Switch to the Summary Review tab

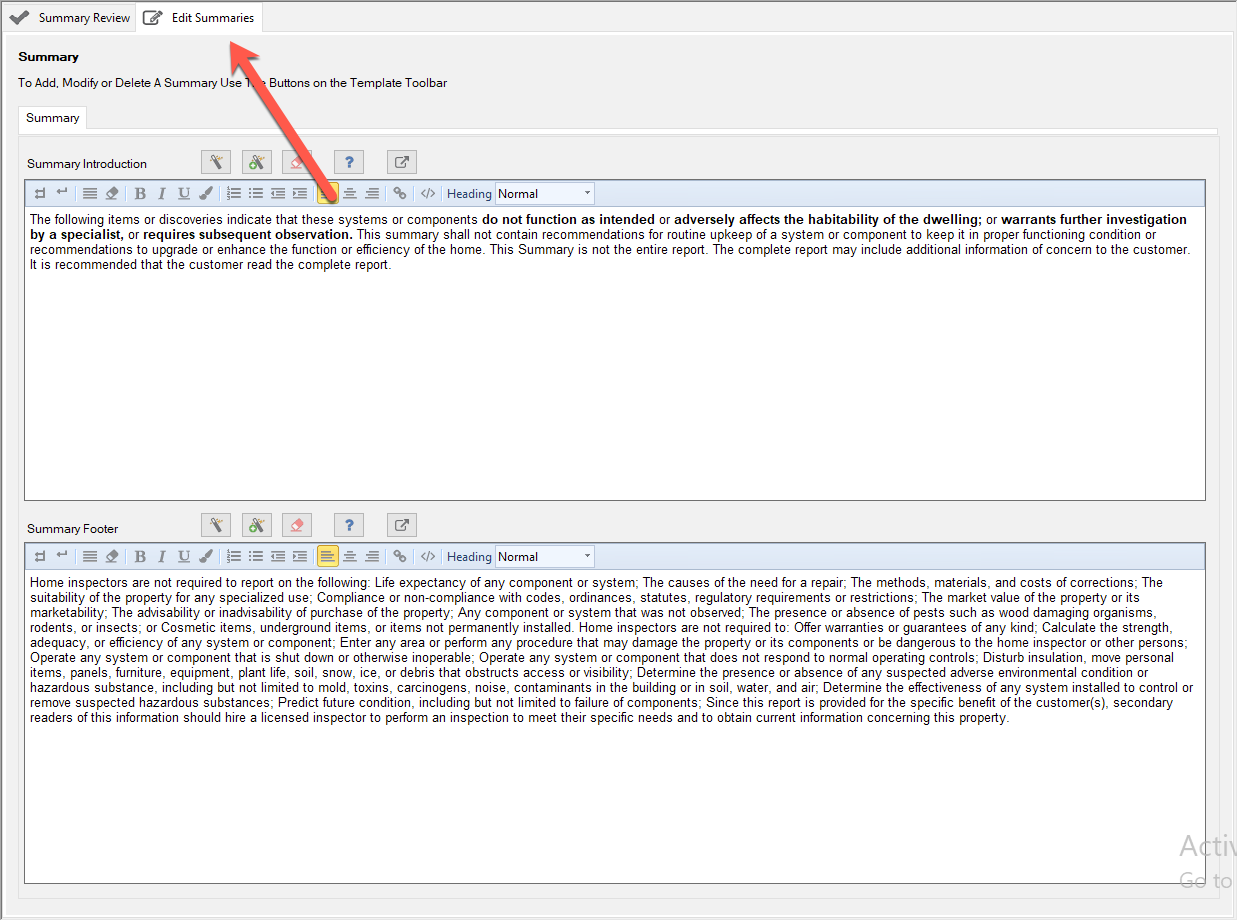[70, 18]
